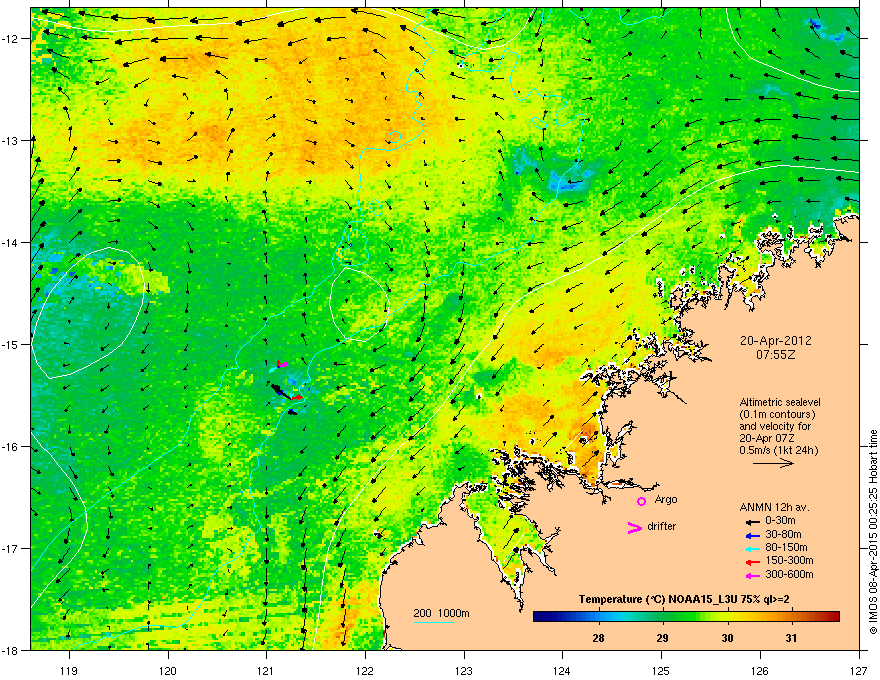Image resolution: width=880 pixels, height=680 pixels.
Task: Click the Temperature NOAA15_L3U colorbar title
Action: [684, 600]
